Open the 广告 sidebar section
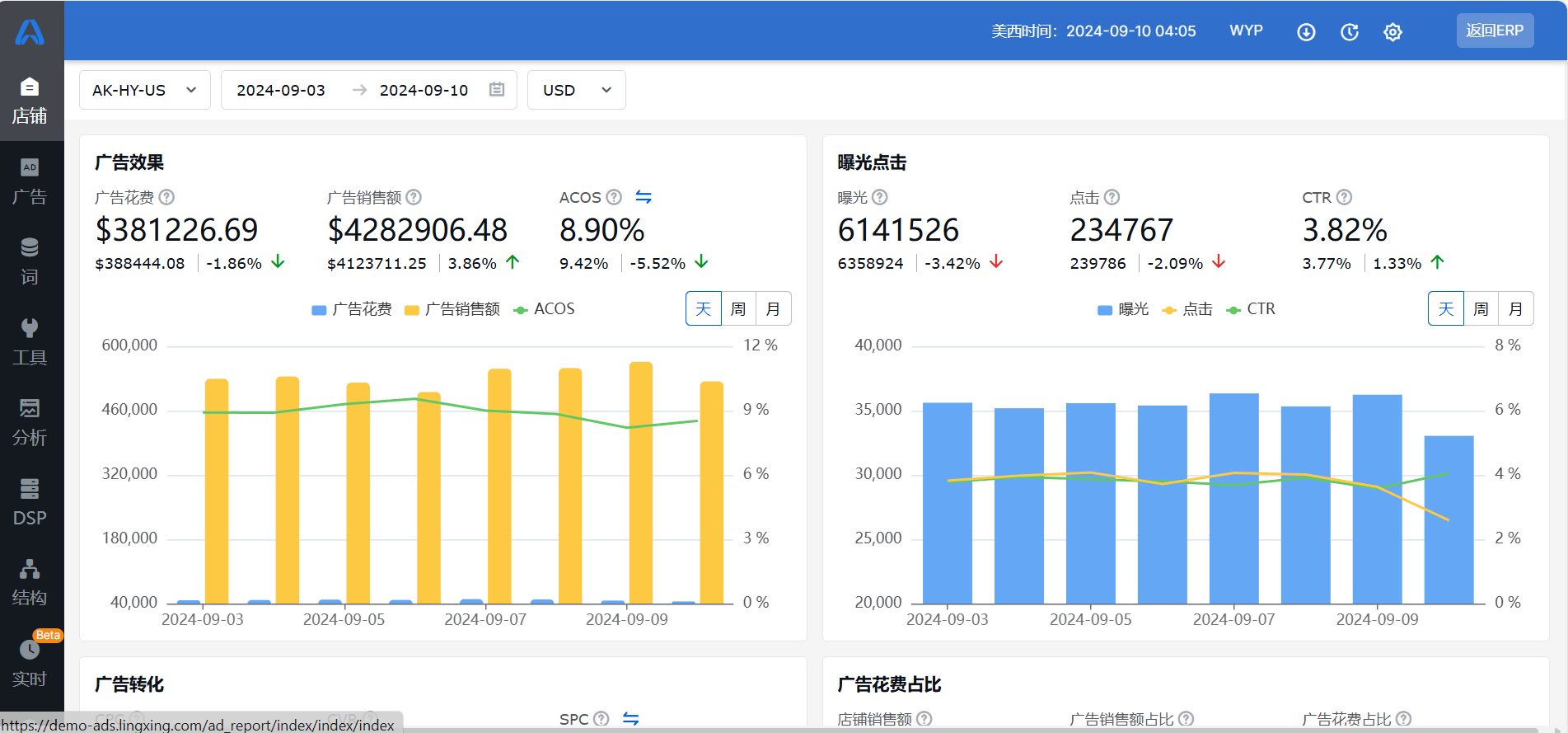Viewport: 1568px width, 733px height. click(30, 182)
